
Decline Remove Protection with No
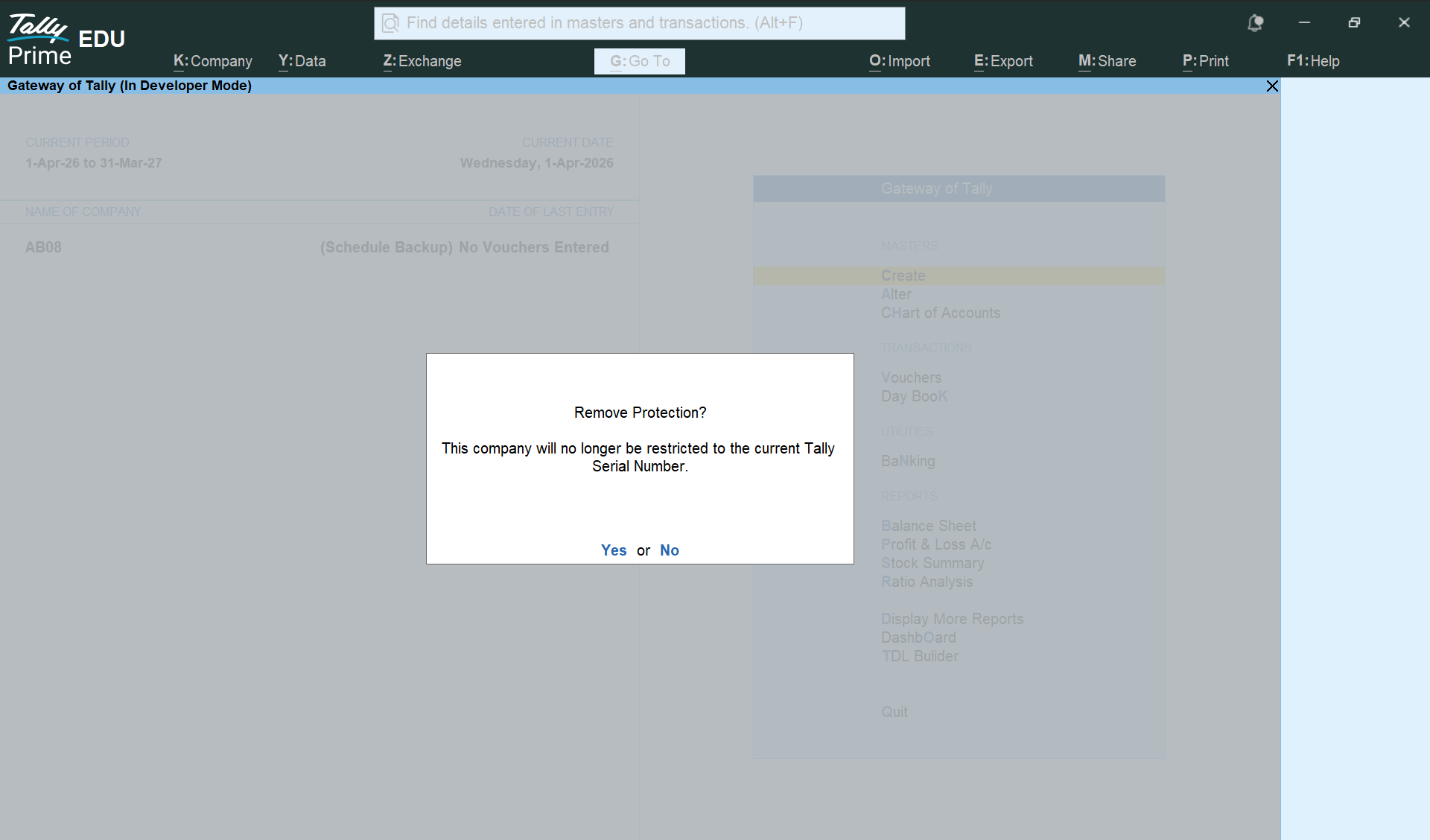click(670, 550)
